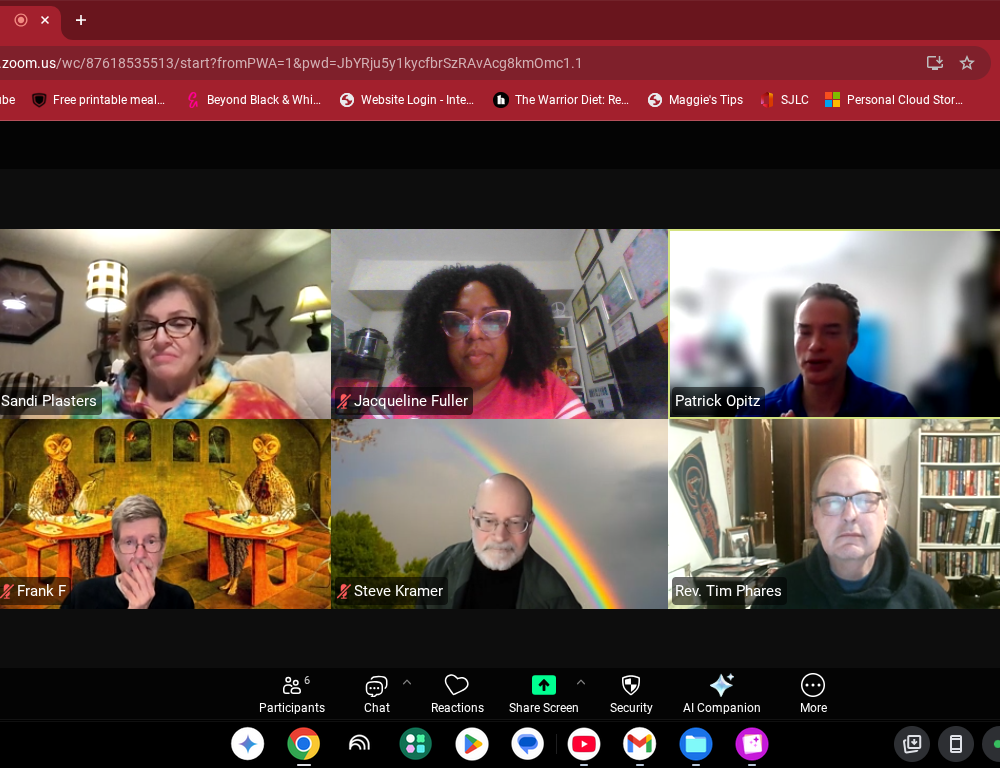Image resolution: width=1000 pixels, height=768 pixels.
Task: Open Gmail from the taskbar
Action: click(x=639, y=744)
